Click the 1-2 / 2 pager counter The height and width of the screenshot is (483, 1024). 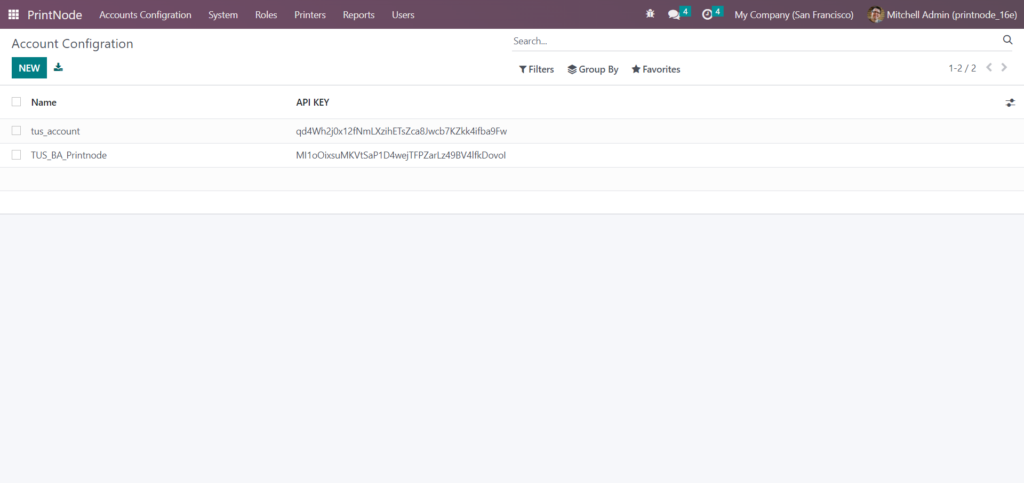(x=962, y=68)
